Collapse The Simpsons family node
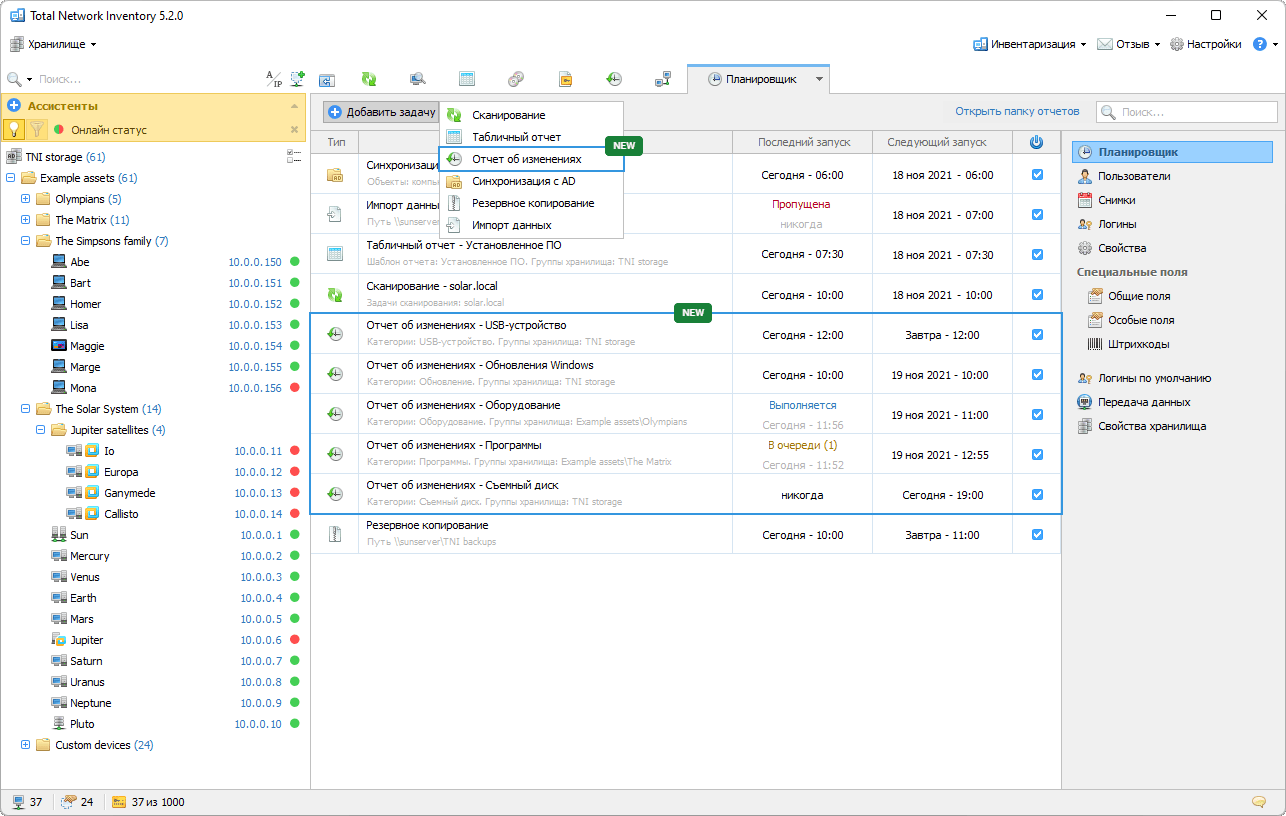Screen dimensions: 1286x816 point(26,241)
